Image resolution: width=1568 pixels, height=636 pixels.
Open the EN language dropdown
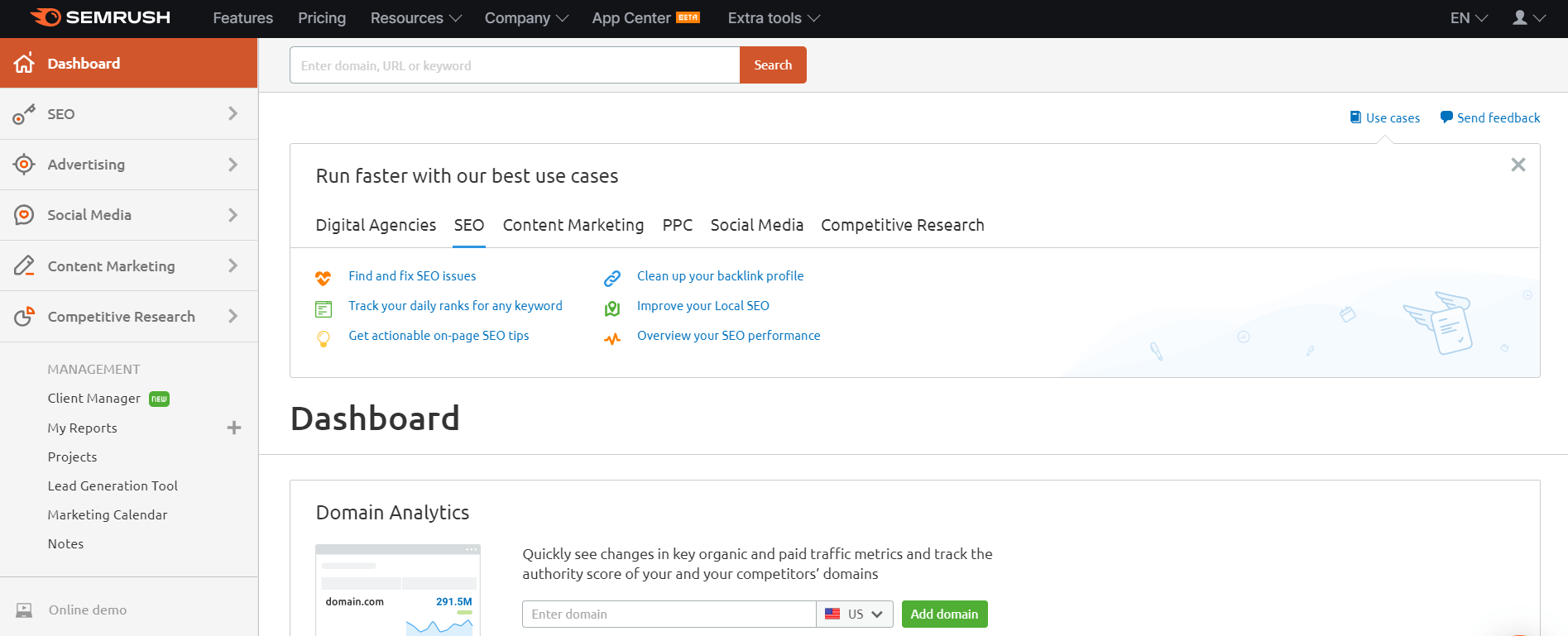[1469, 18]
